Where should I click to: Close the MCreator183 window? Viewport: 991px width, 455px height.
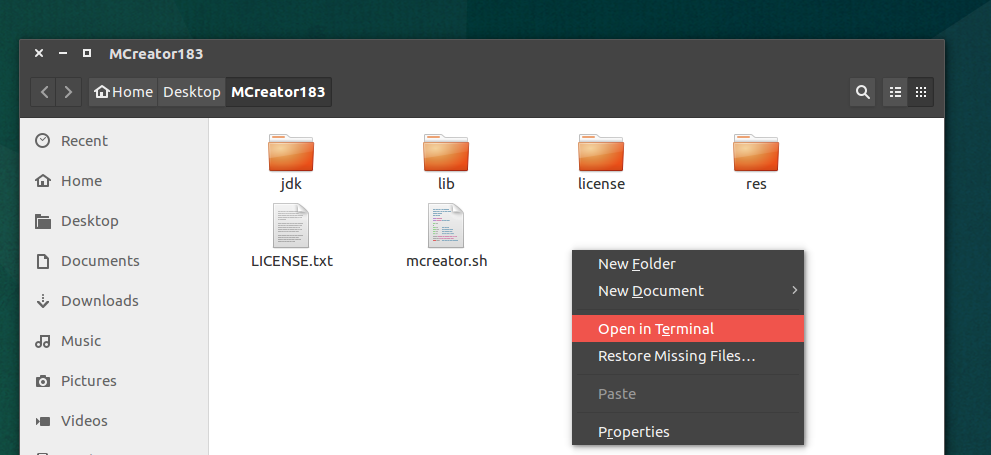39,53
